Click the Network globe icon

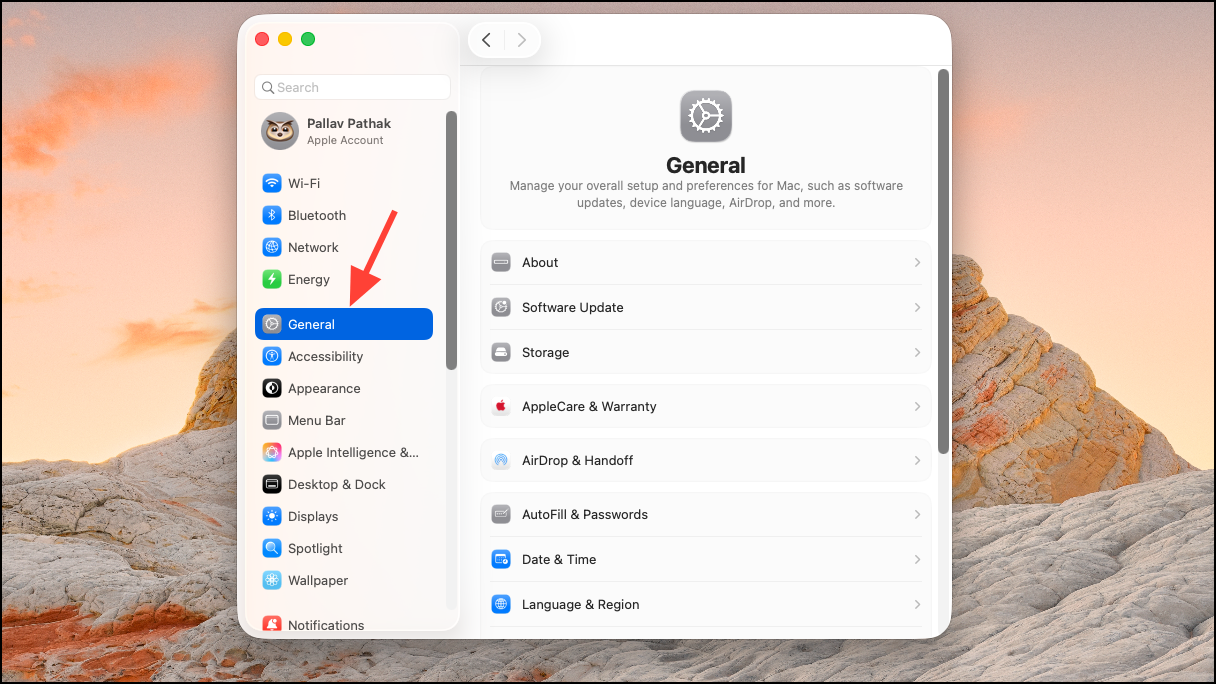coord(272,247)
